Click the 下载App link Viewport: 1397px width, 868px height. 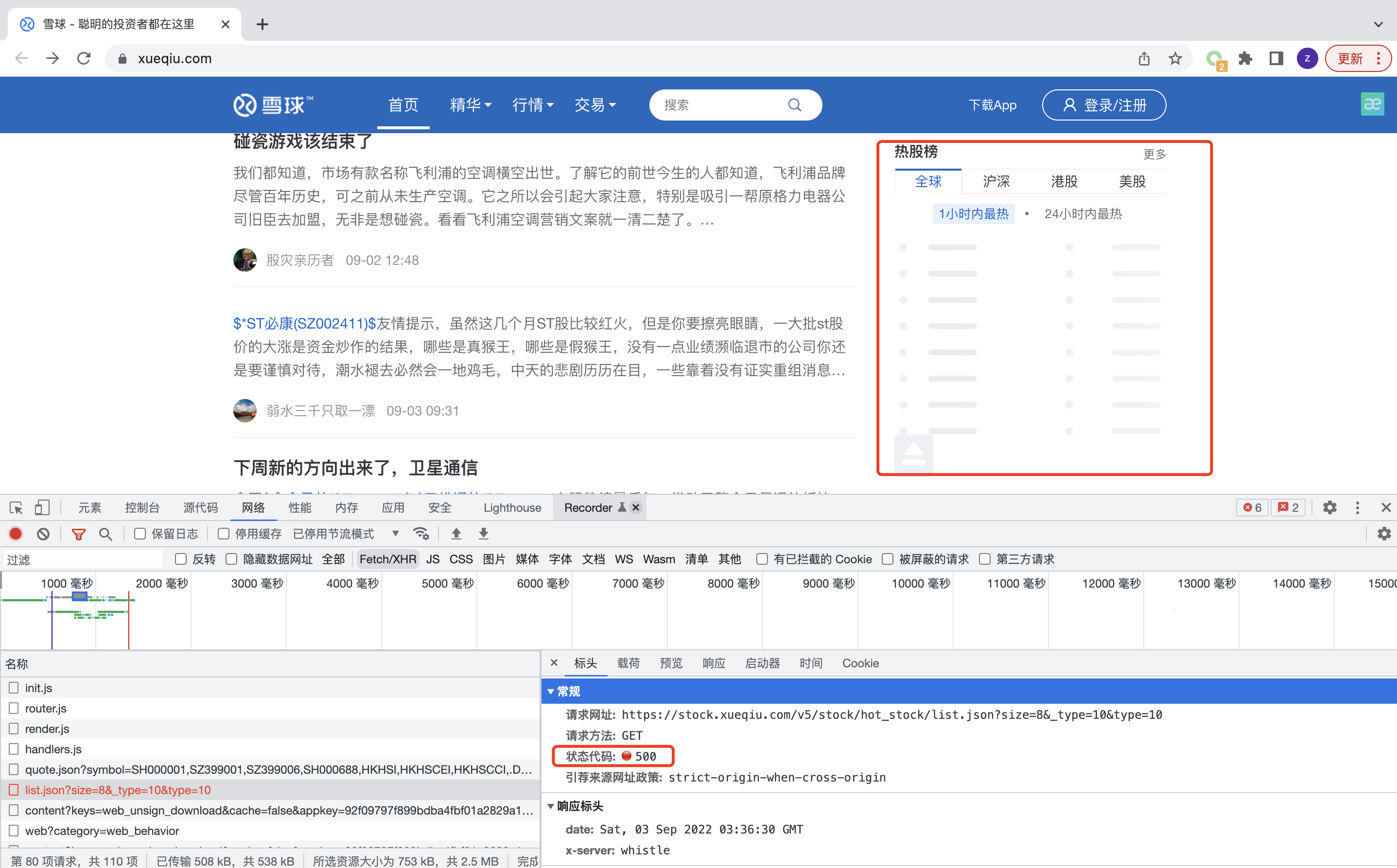992,104
